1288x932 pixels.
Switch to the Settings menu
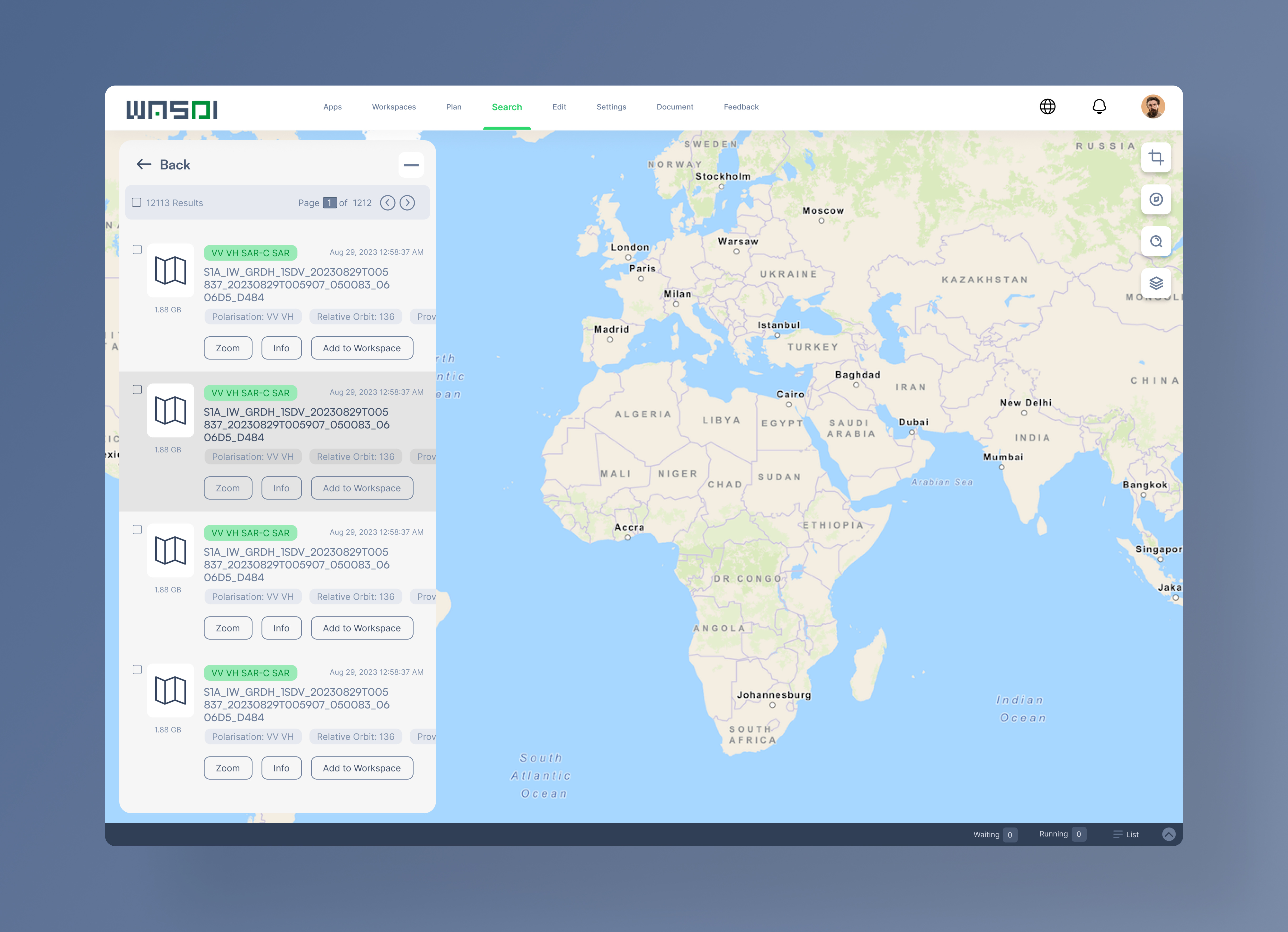tap(611, 107)
